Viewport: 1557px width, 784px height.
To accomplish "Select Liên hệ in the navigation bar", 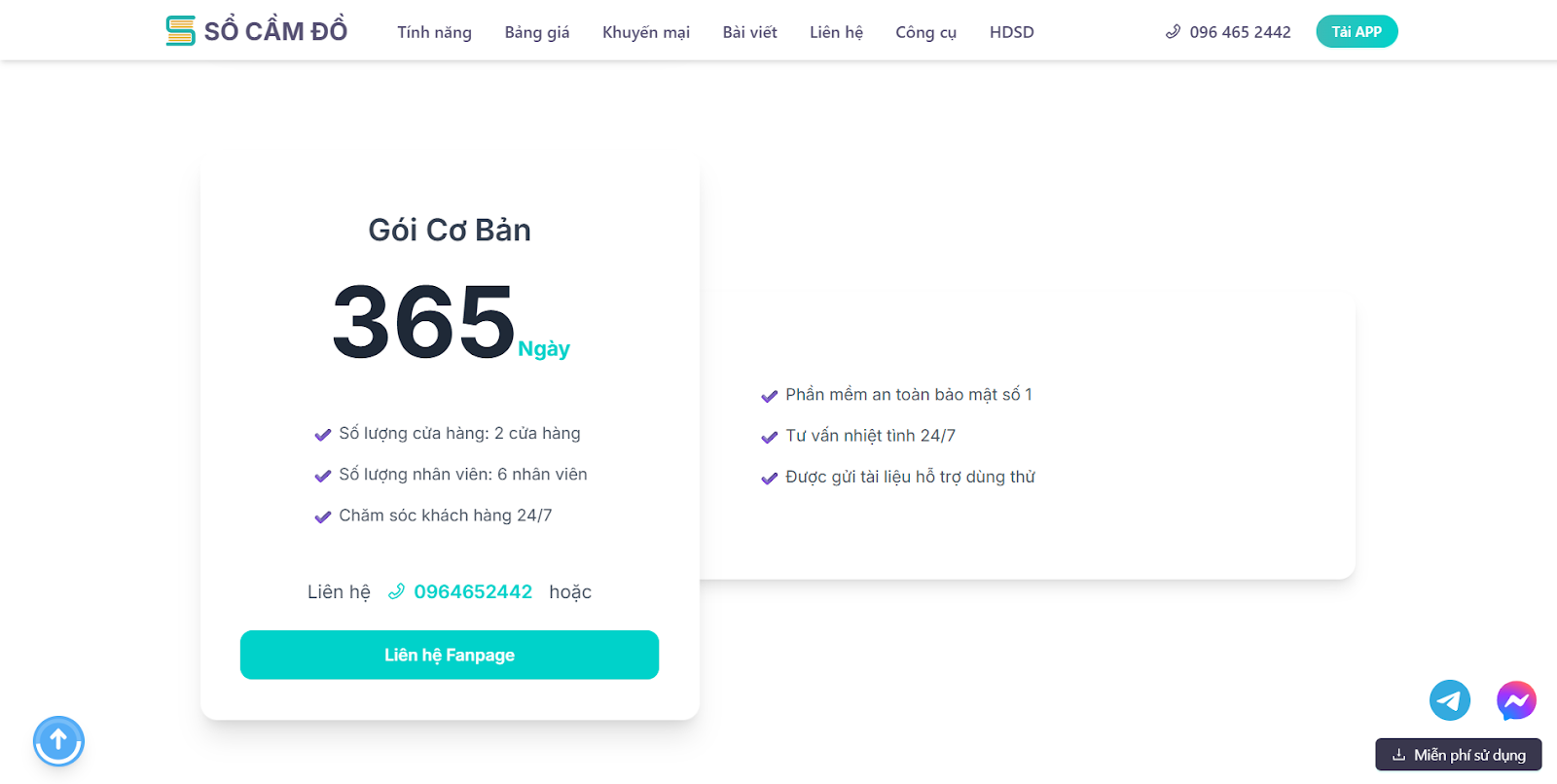I will (836, 32).
